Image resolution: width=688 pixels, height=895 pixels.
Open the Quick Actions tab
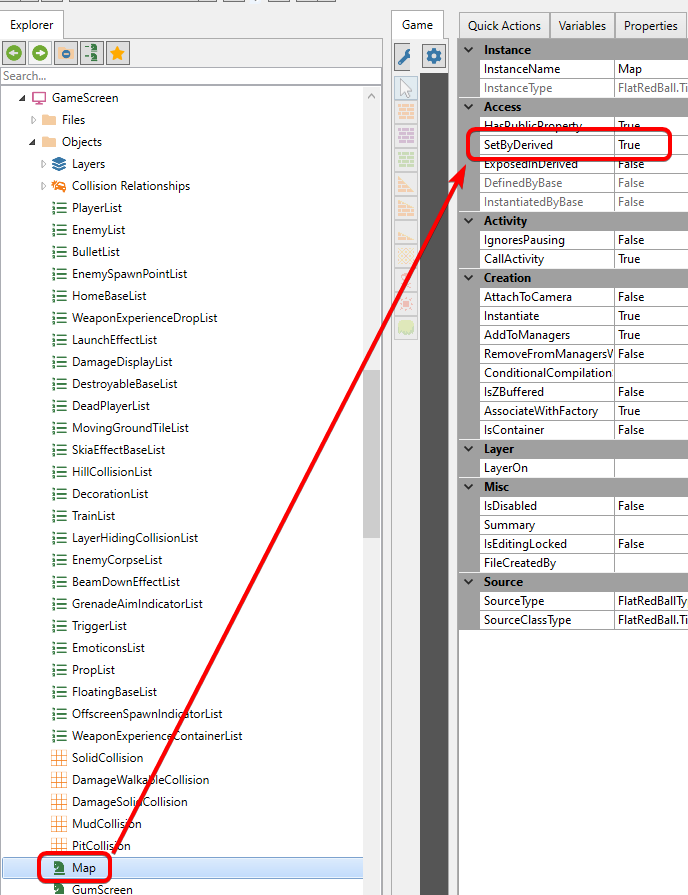tap(504, 26)
